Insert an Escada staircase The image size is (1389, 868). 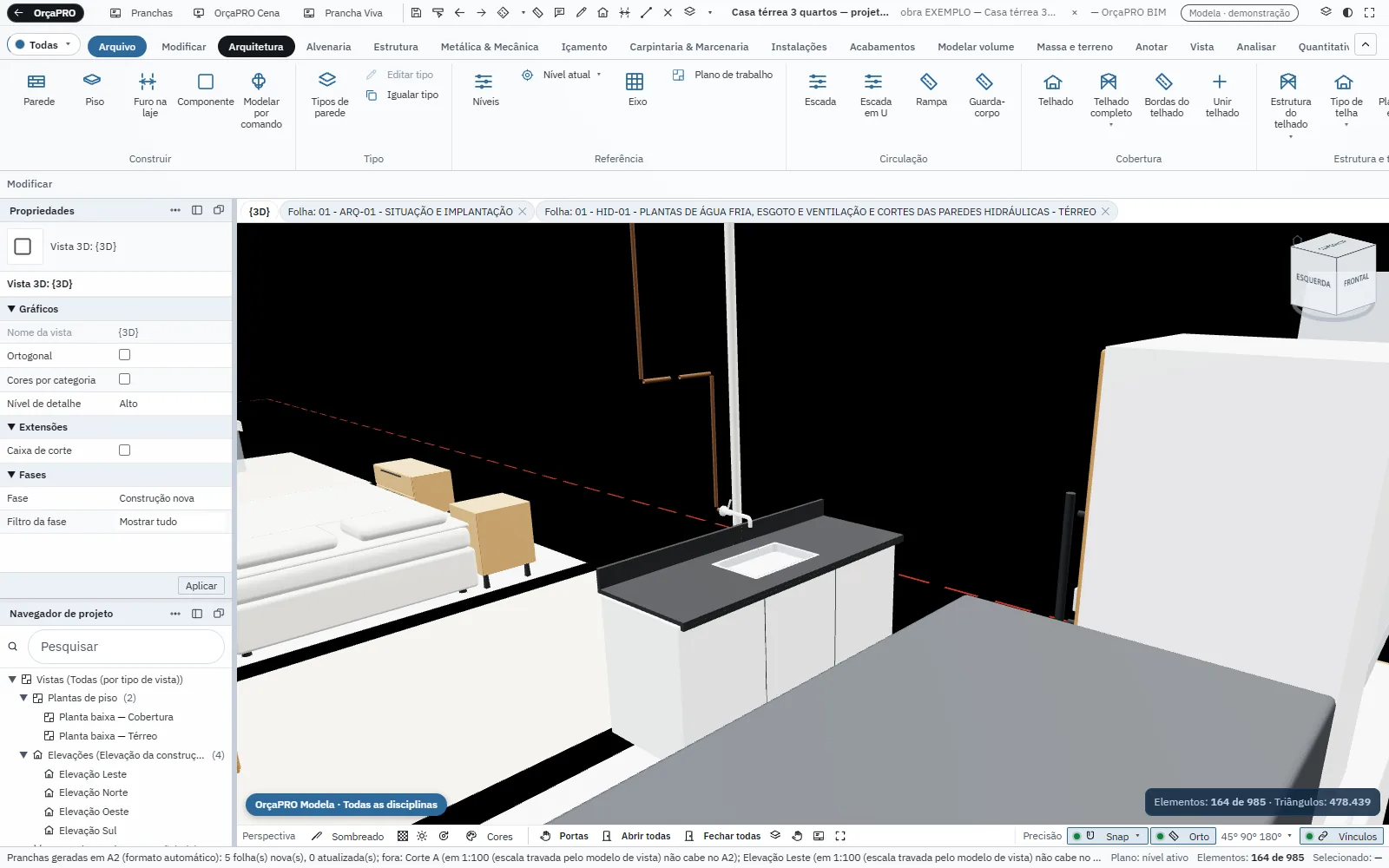point(820,89)
